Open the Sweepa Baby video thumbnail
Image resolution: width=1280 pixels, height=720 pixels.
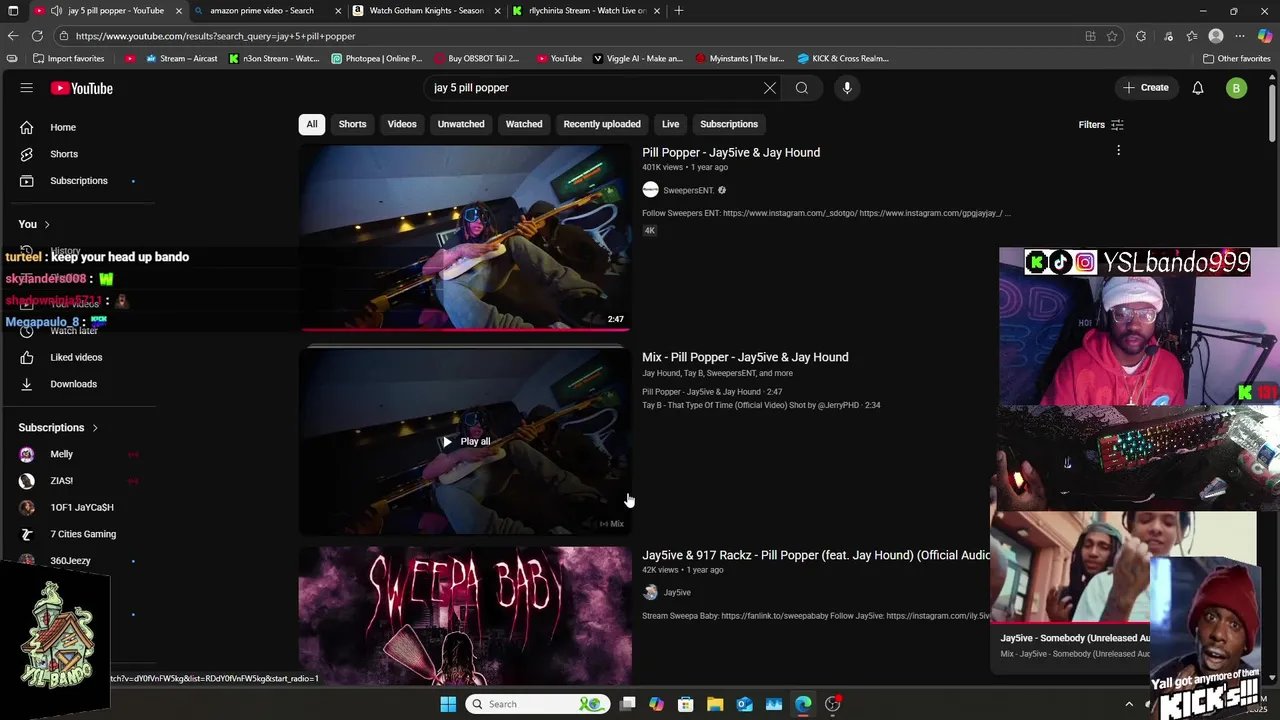click(465, 615)
